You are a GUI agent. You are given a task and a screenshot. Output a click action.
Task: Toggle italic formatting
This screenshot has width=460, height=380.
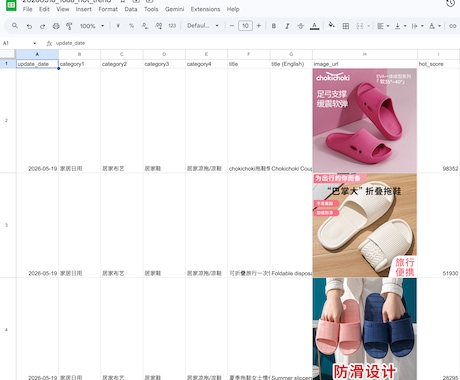[287, 26]
